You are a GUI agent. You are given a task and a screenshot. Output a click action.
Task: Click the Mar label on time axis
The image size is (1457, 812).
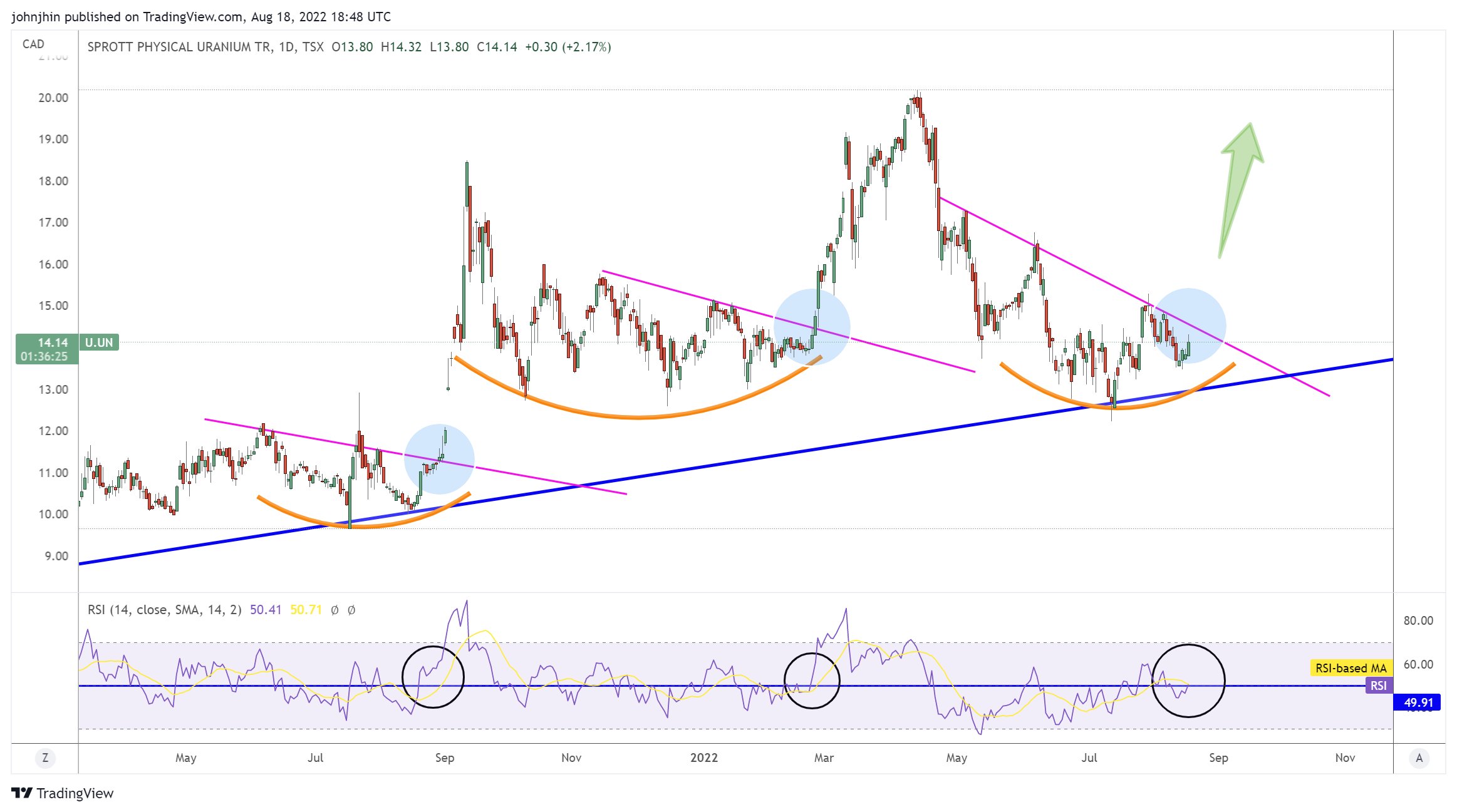click(x=823, y=758)
